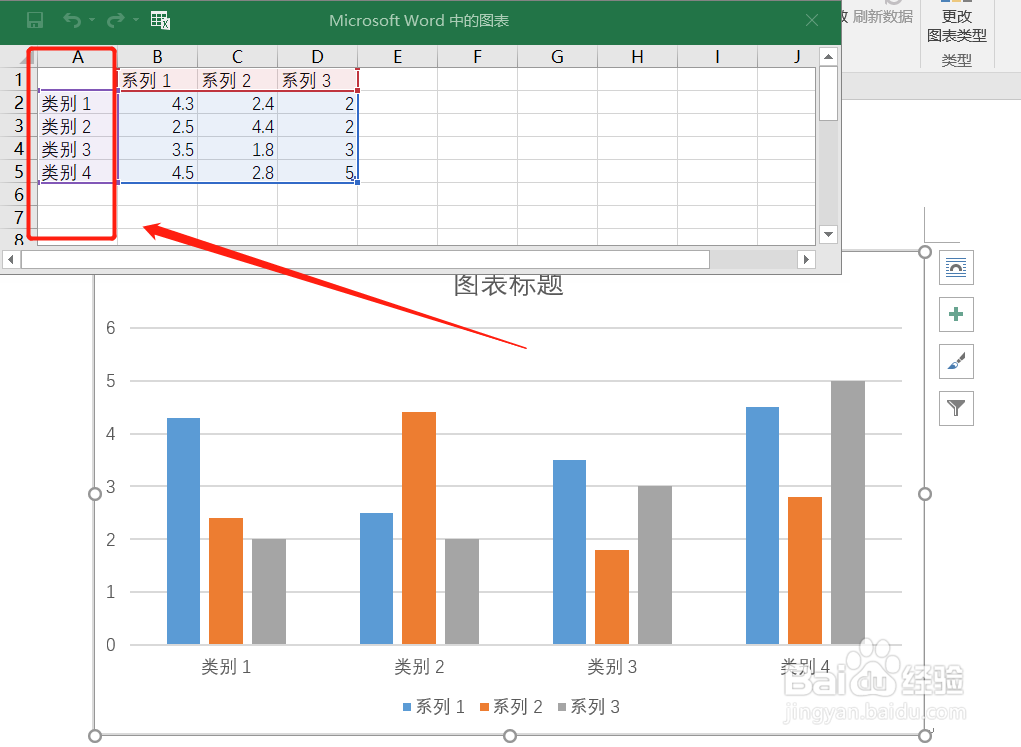Select column D header
Viewport: 1021px width, 747px height.
click(x=318, y=57)
